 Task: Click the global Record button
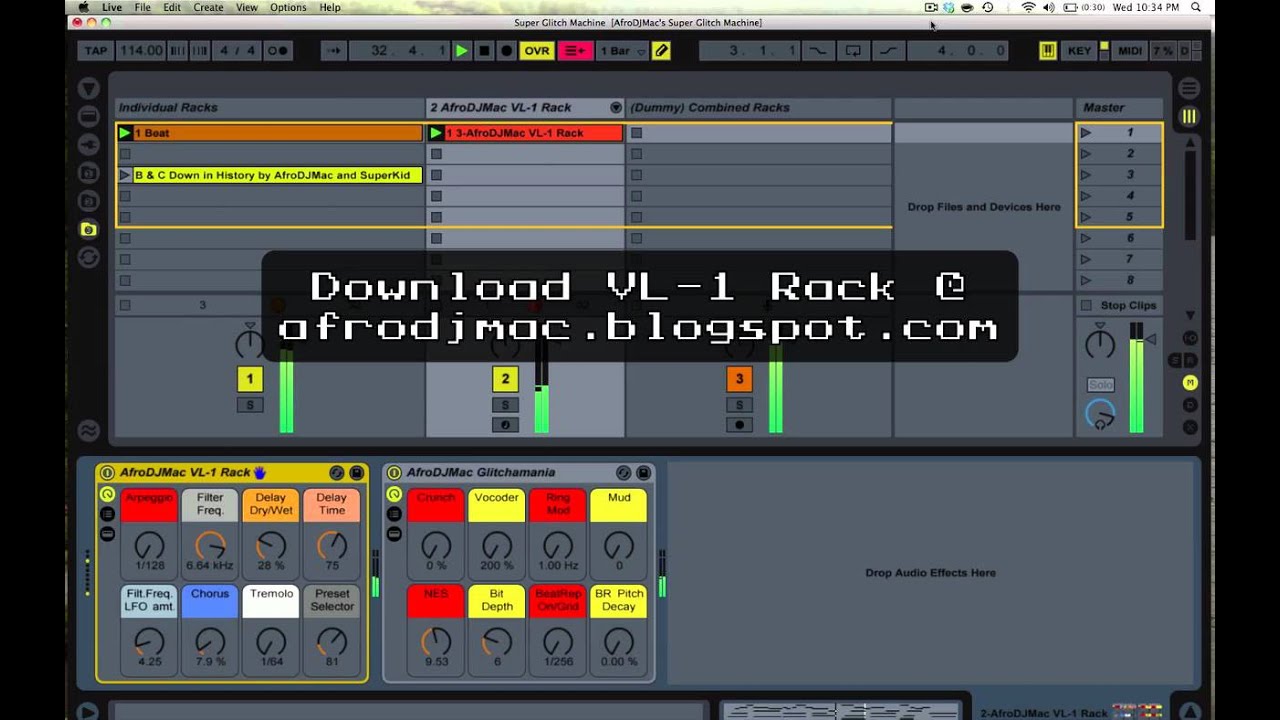(506, 51)
